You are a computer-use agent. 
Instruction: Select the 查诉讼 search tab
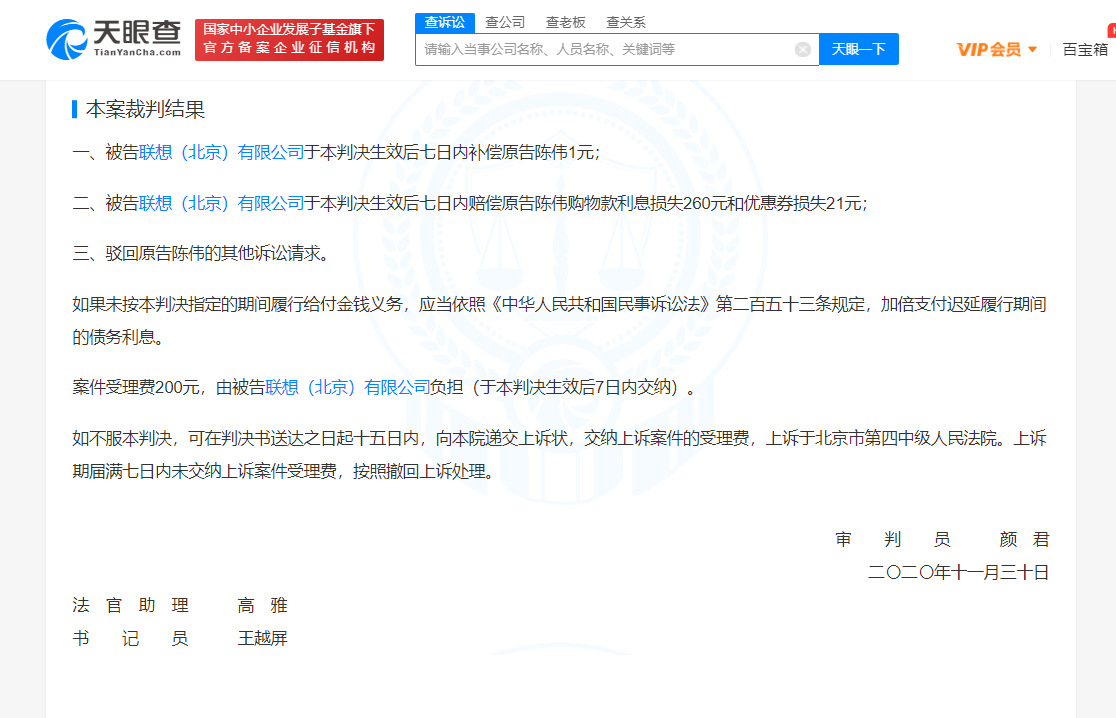(445, 23)
